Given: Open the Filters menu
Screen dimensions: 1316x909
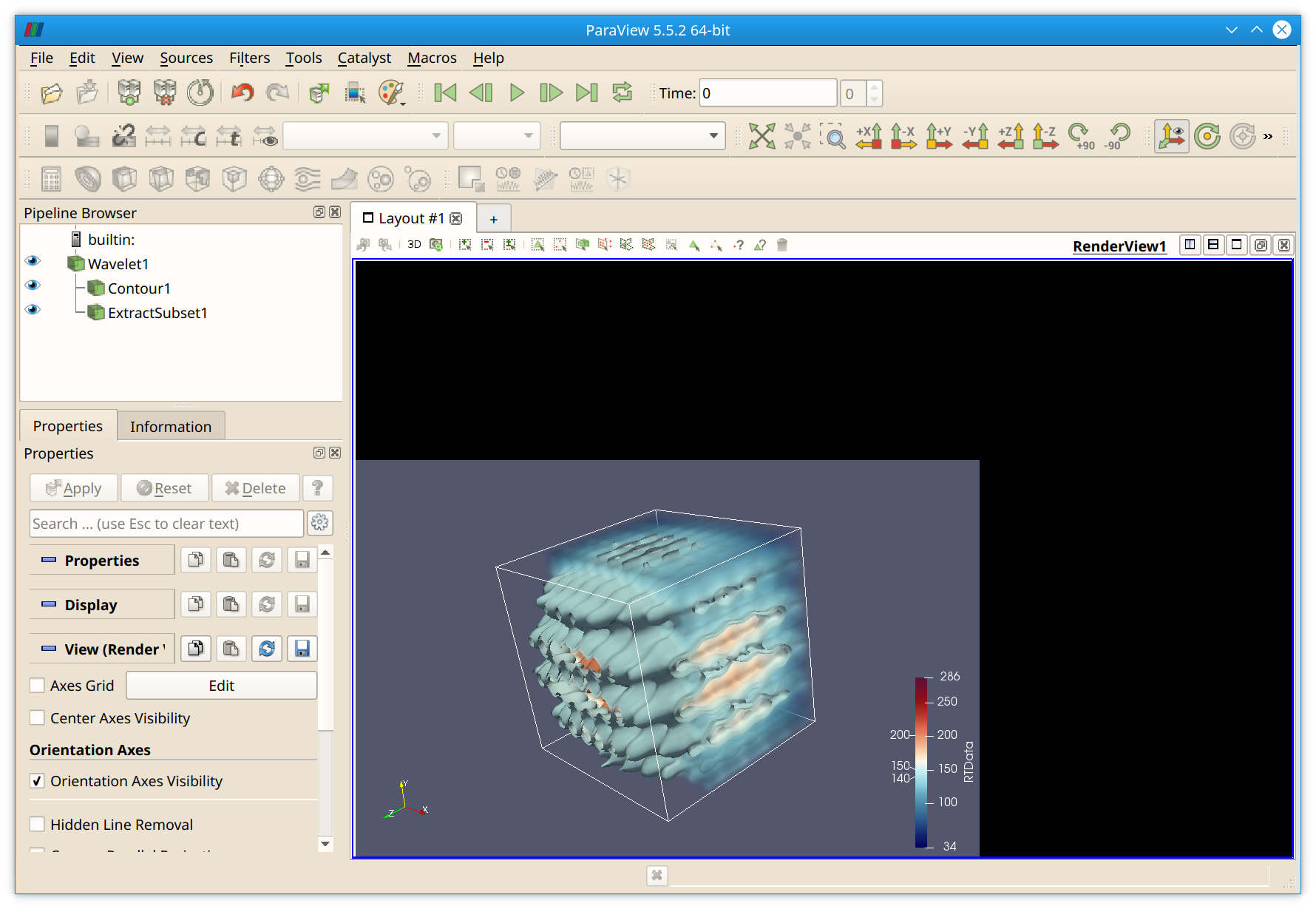Looking at the screenshot, I should click(249, 58).
